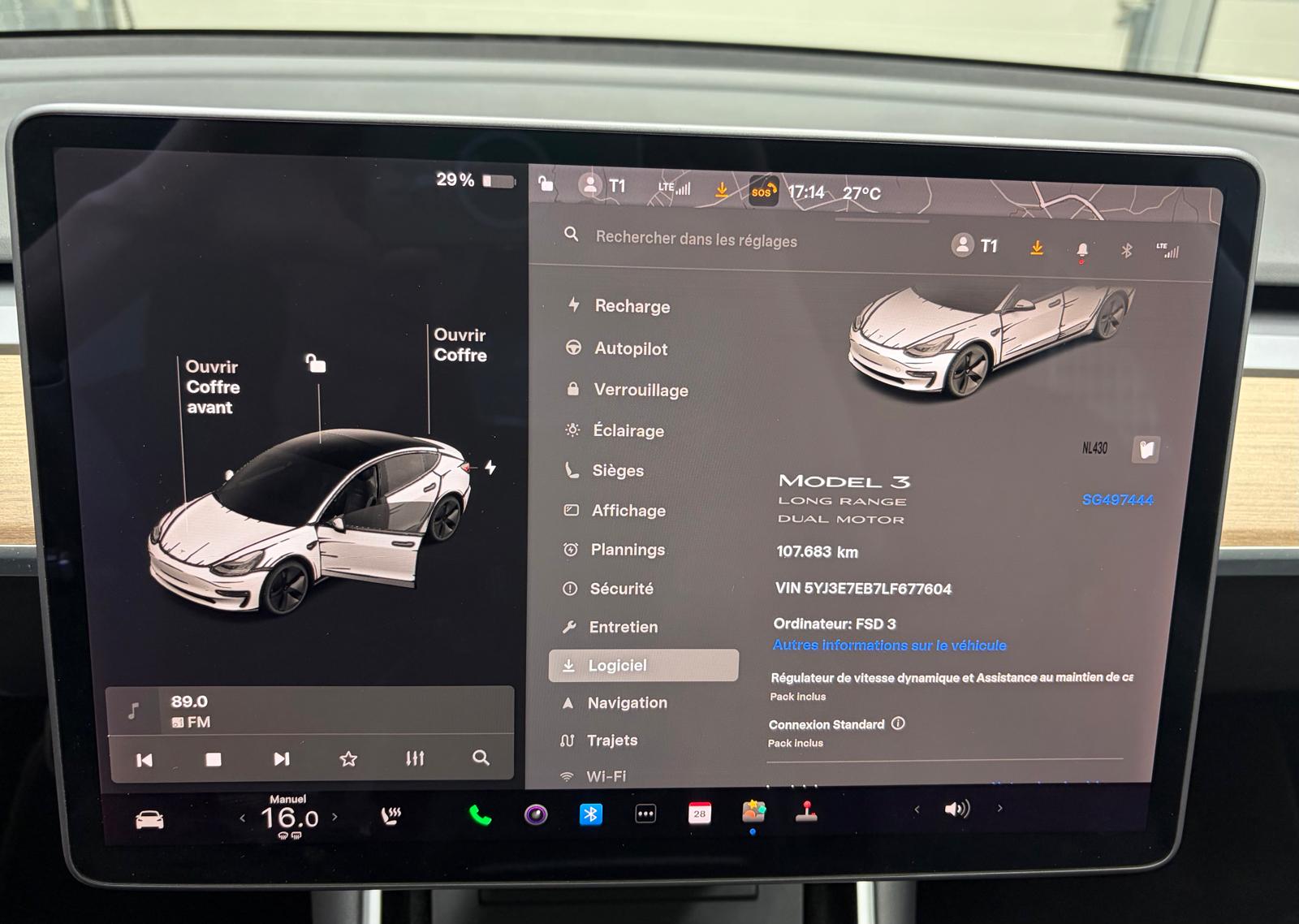Select Sécurité in the settings list
Screen dimensions: 1299x924
608,589
